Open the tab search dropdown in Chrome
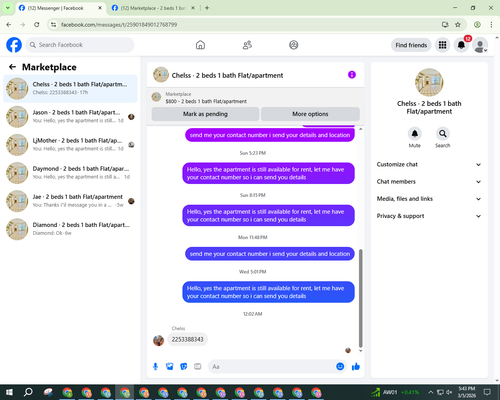500x400 pixels. [x=8, y=8]
